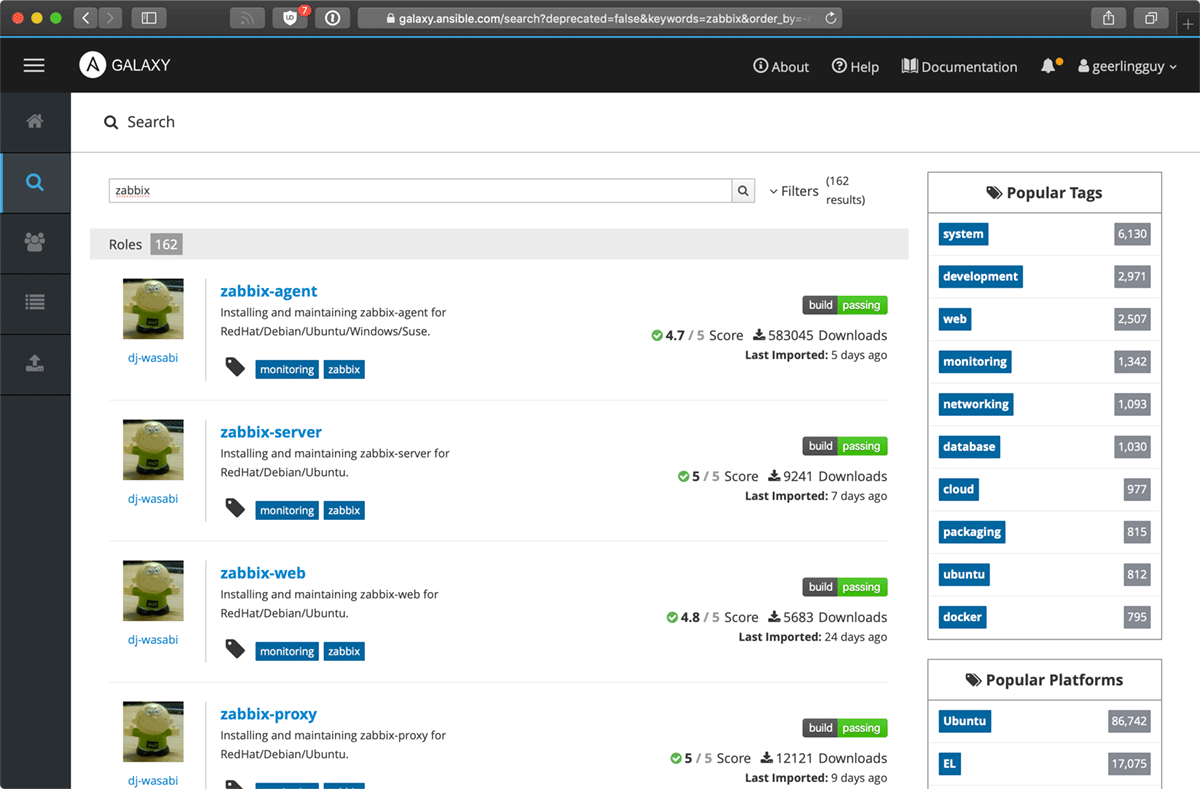Viewport: 1200px width, 789px height.
Task: Filter by popular tag web
Action: tap(955, 319)
